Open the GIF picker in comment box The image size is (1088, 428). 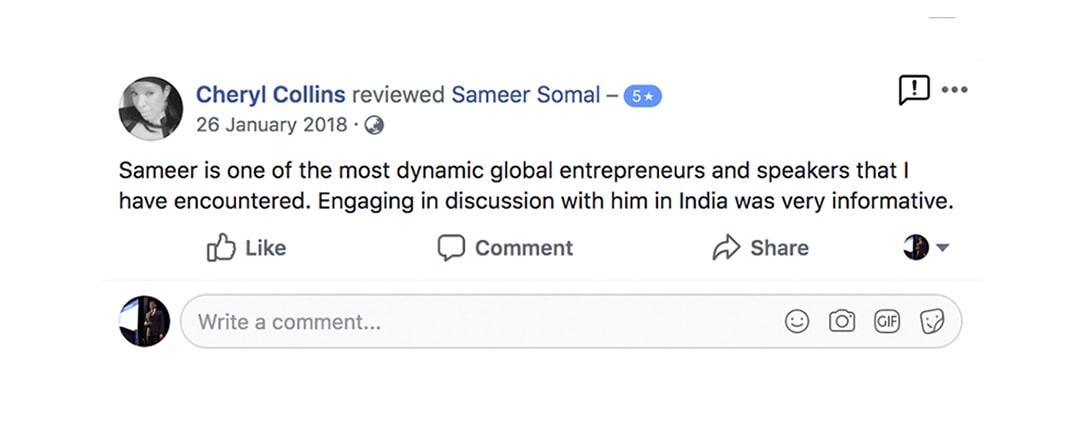tap(887, 321)
